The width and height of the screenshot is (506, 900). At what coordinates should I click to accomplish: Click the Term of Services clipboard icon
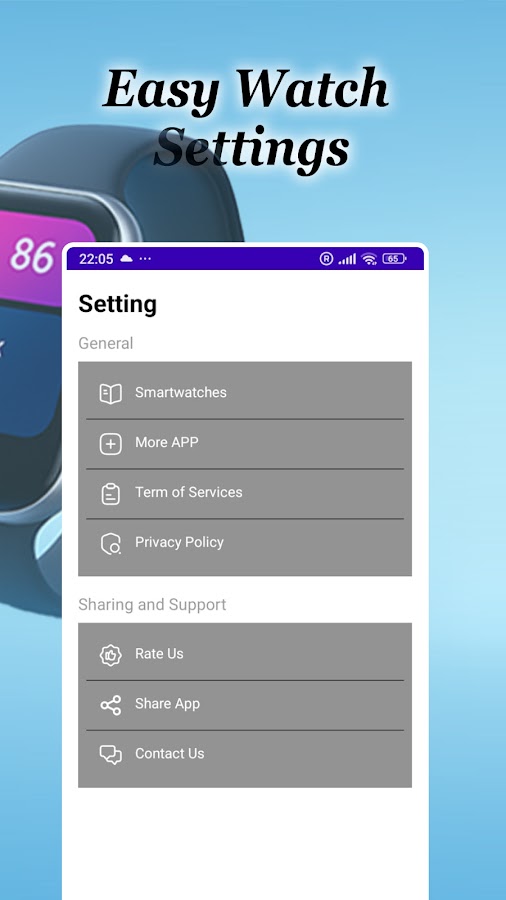tap(110, 494)
